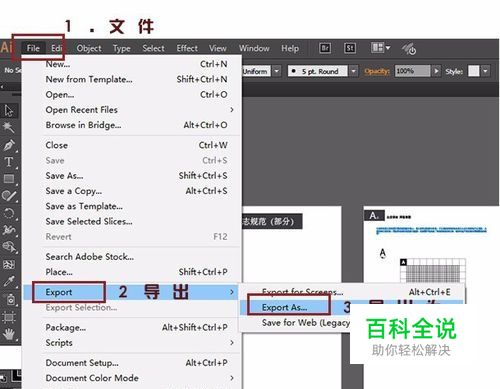Choose Save as Template...
This screenshot has height=389, width=500.
(132, 206)
